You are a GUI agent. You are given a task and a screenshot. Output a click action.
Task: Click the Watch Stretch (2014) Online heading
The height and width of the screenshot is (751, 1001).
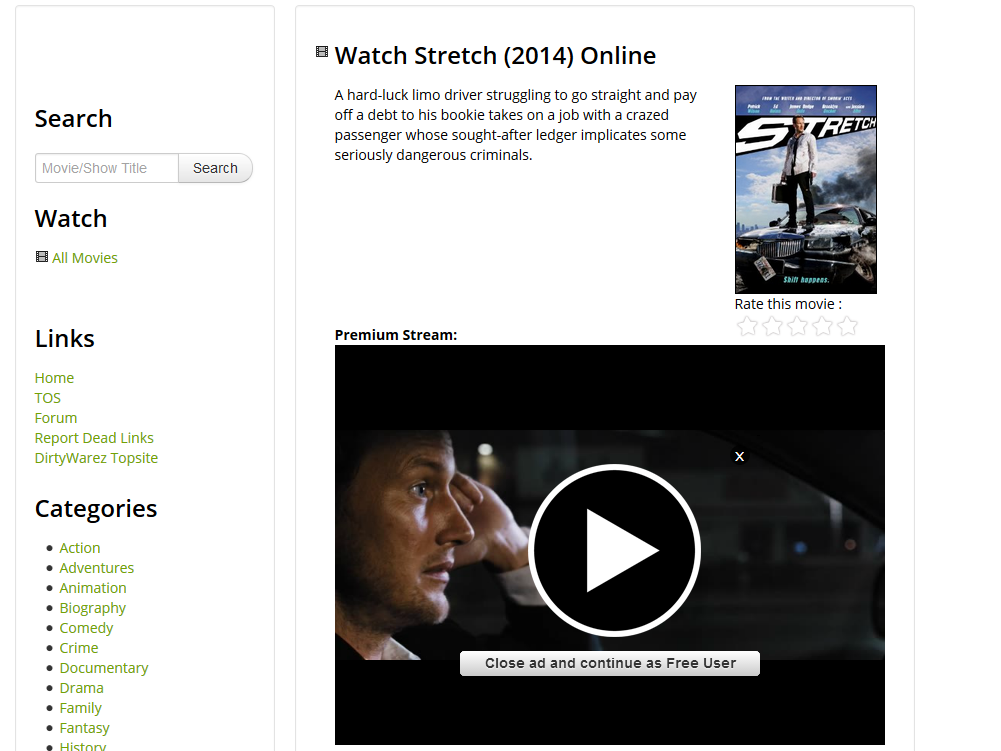point(495,56)
